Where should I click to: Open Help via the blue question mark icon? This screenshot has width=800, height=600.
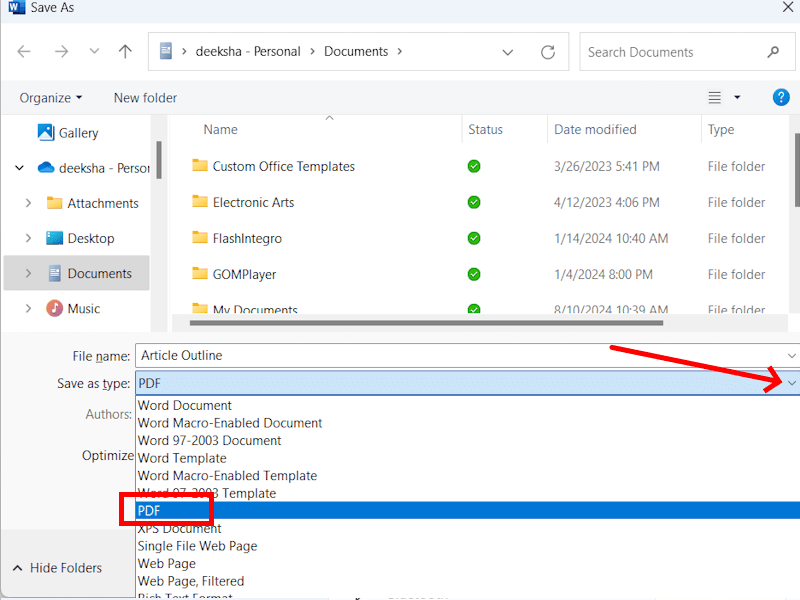781,97
